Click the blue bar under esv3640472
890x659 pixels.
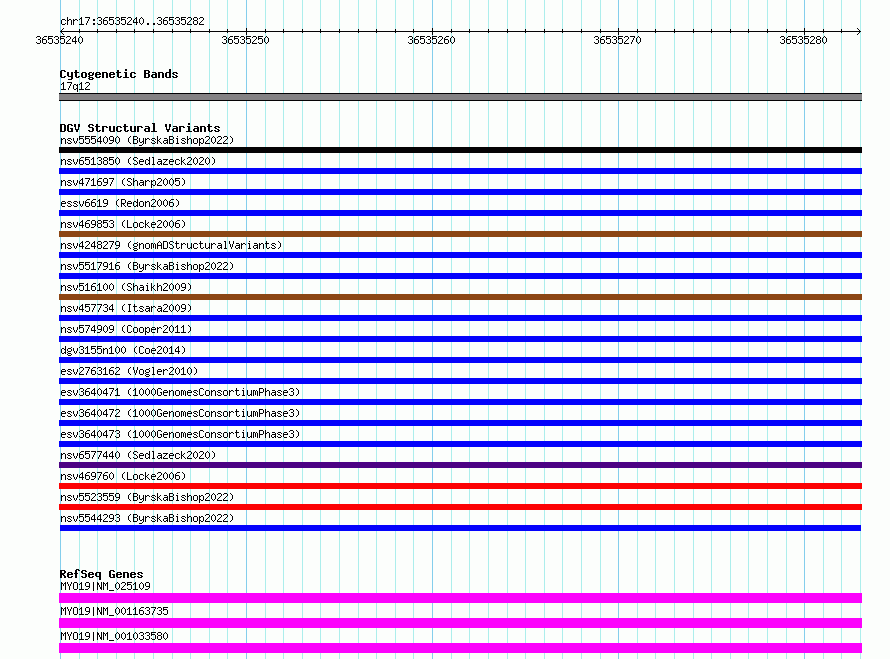click(x=460, y=423)
